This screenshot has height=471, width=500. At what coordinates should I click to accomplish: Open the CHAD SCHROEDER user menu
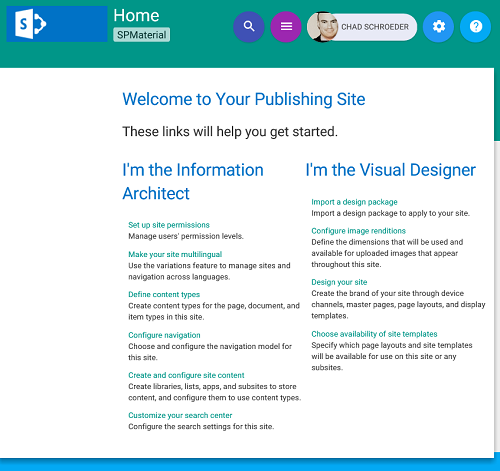(375, 27)
